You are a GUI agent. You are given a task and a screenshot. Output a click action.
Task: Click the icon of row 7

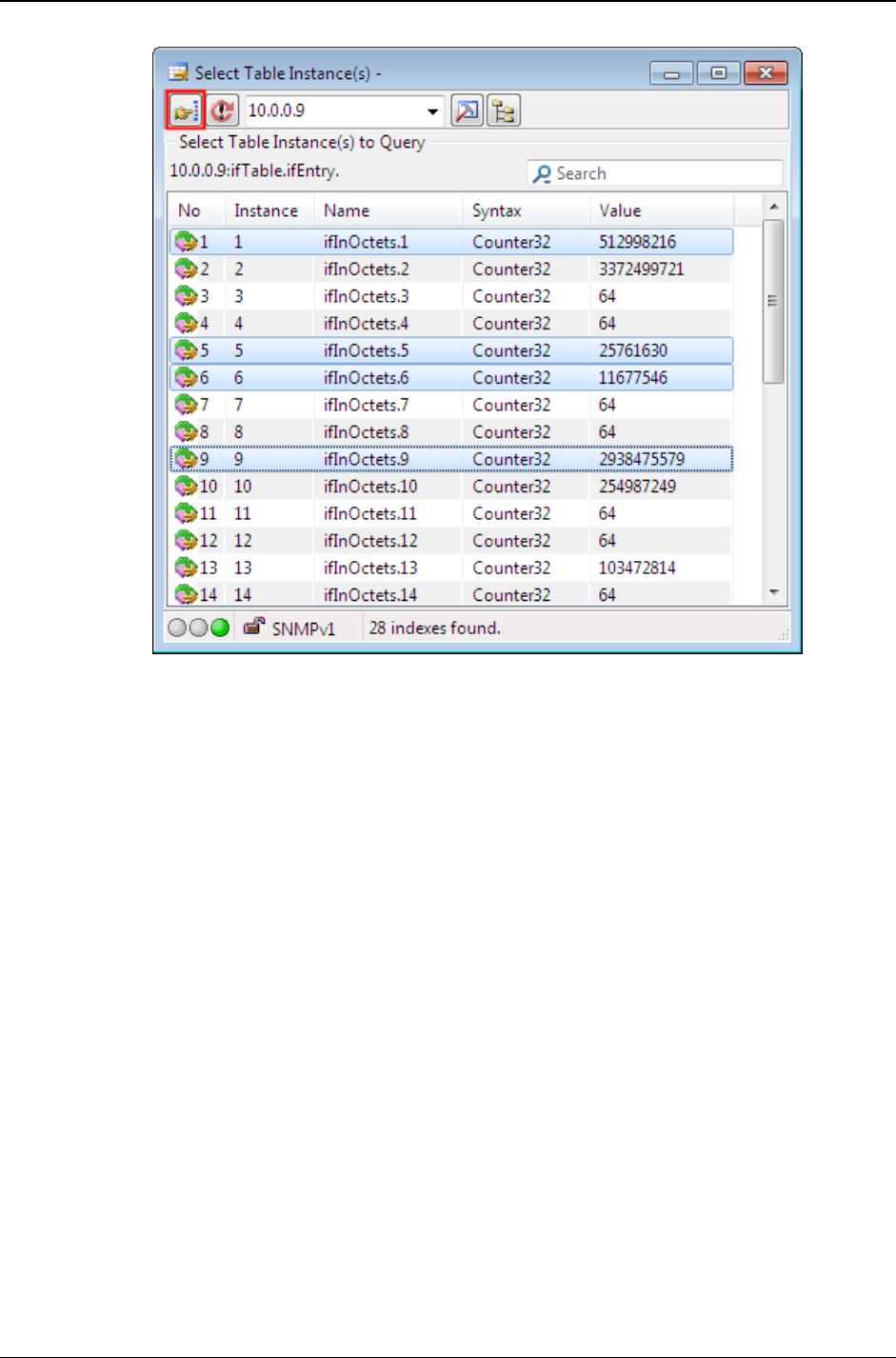point(186,405)
